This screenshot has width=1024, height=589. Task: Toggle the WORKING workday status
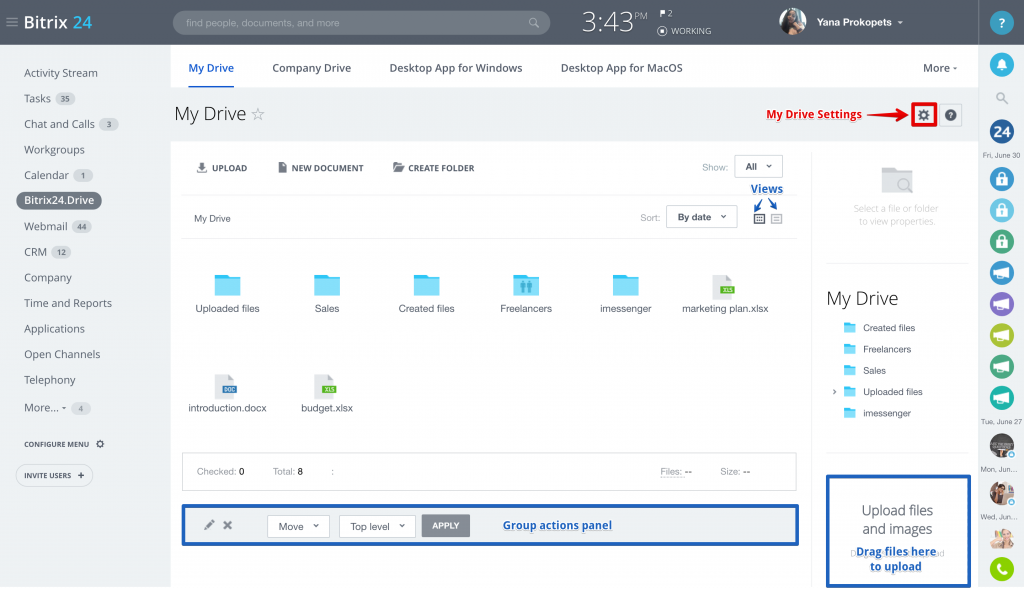(x=684, y=31)
